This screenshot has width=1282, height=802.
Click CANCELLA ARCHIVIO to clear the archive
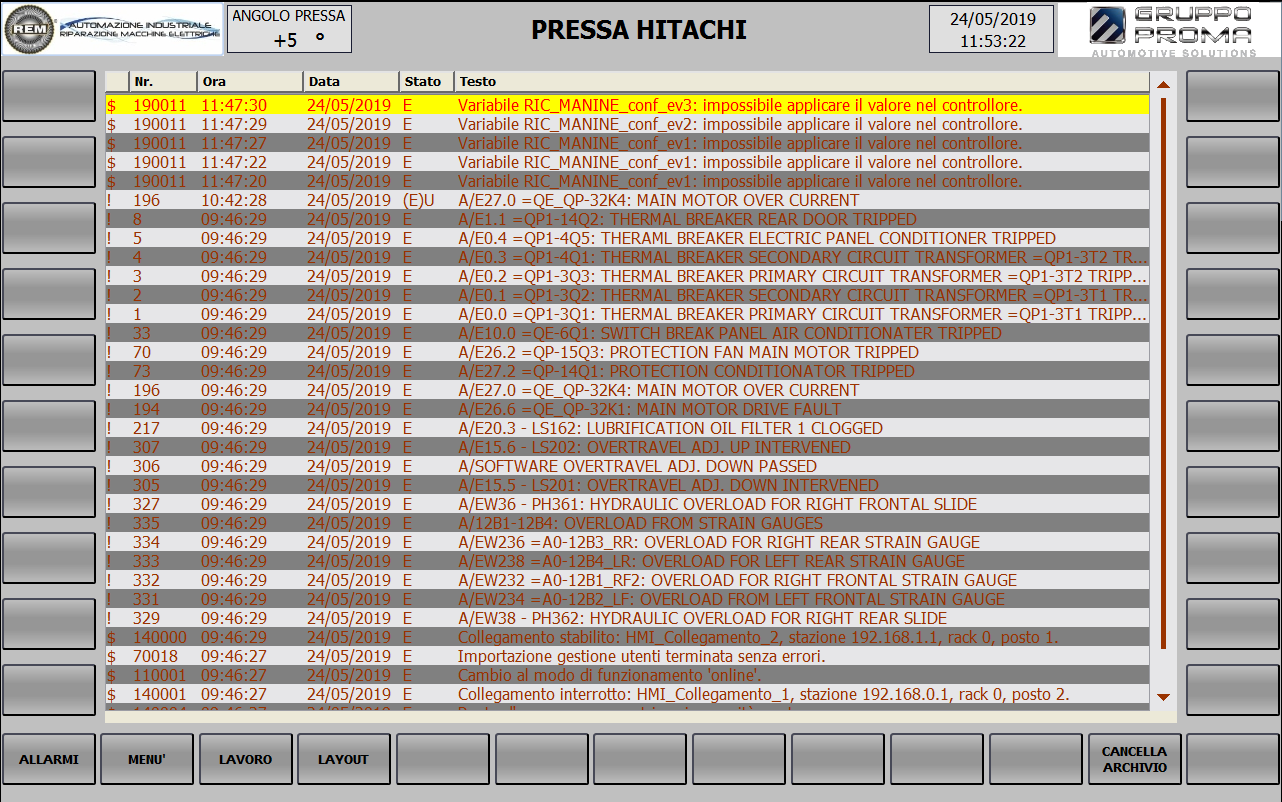[x=1134, y=760]
